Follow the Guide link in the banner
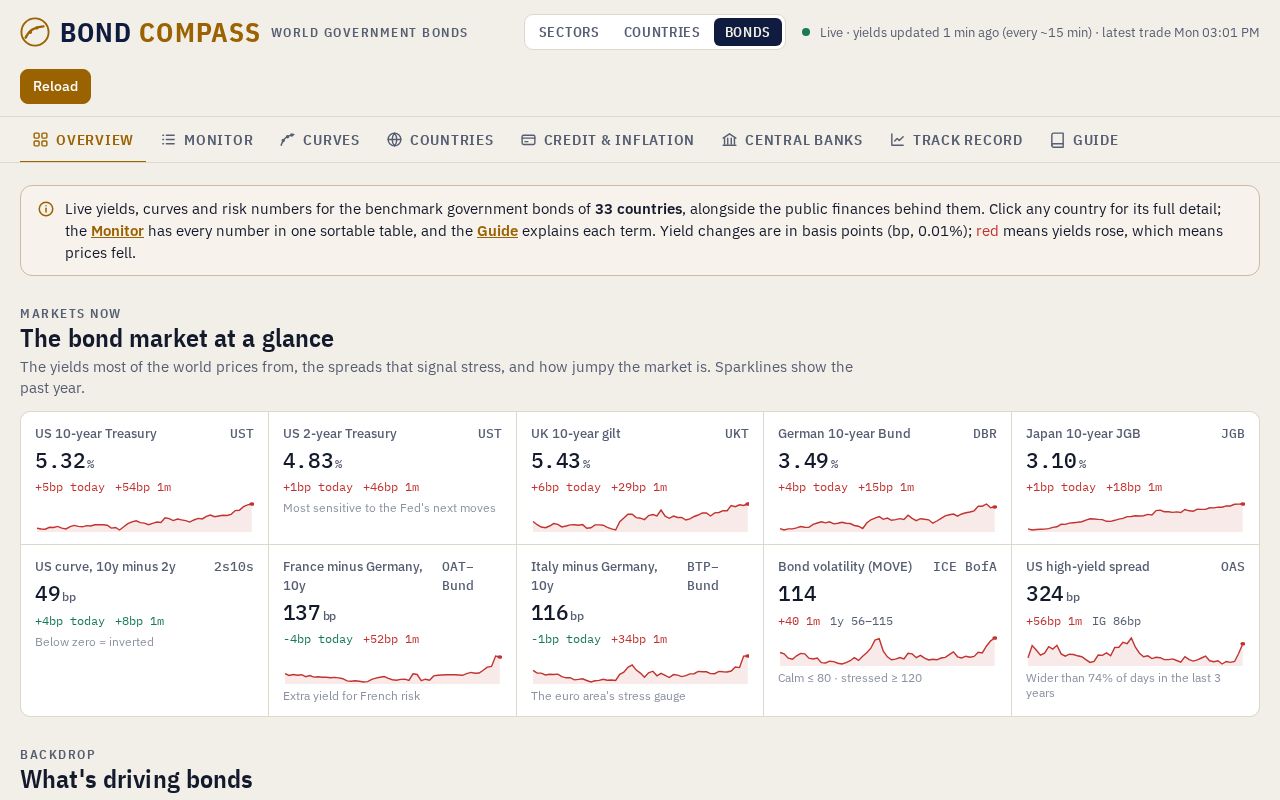This screenshot has width=1280, height=800. 497,231
